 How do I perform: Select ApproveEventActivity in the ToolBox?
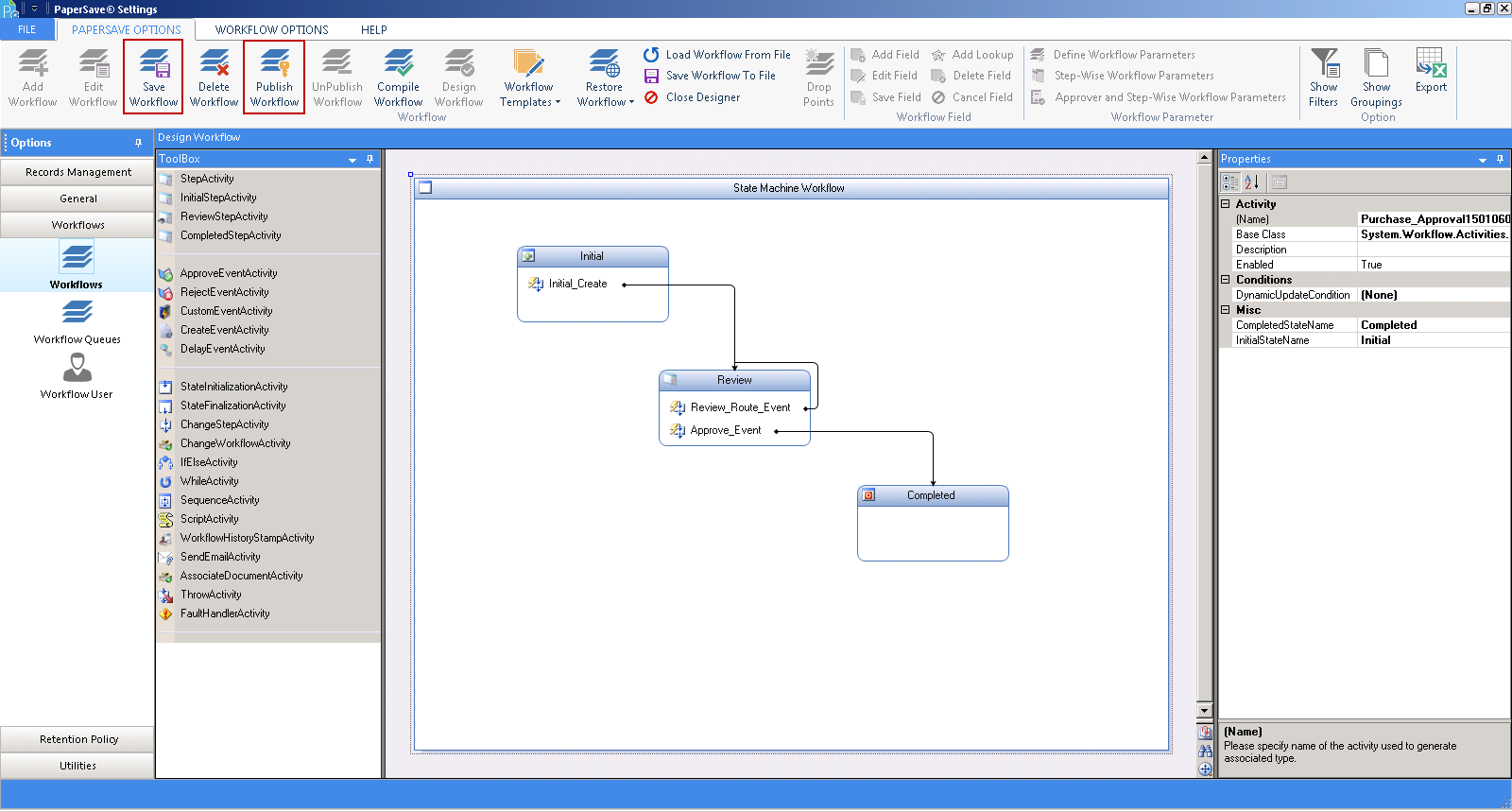click(229, 273)
